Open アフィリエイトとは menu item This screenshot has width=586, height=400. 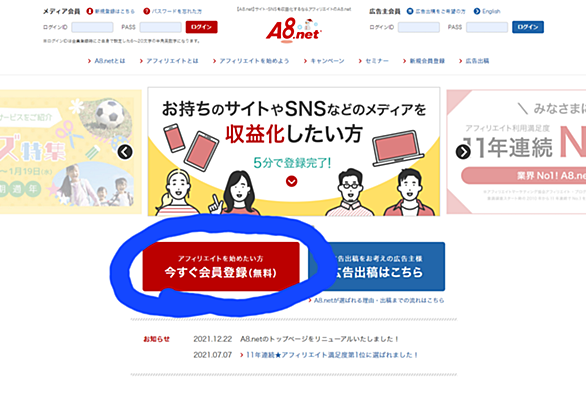coord(169,61)
